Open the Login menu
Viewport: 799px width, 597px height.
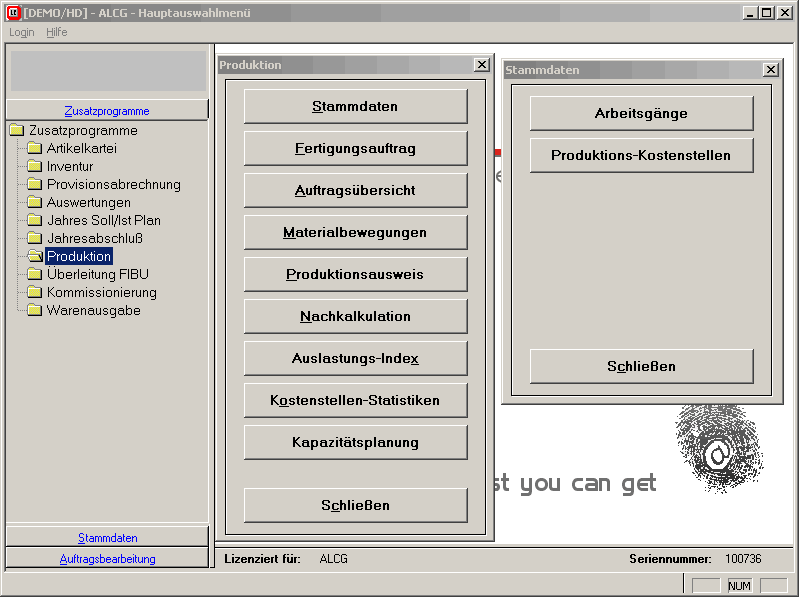[22, 32]
